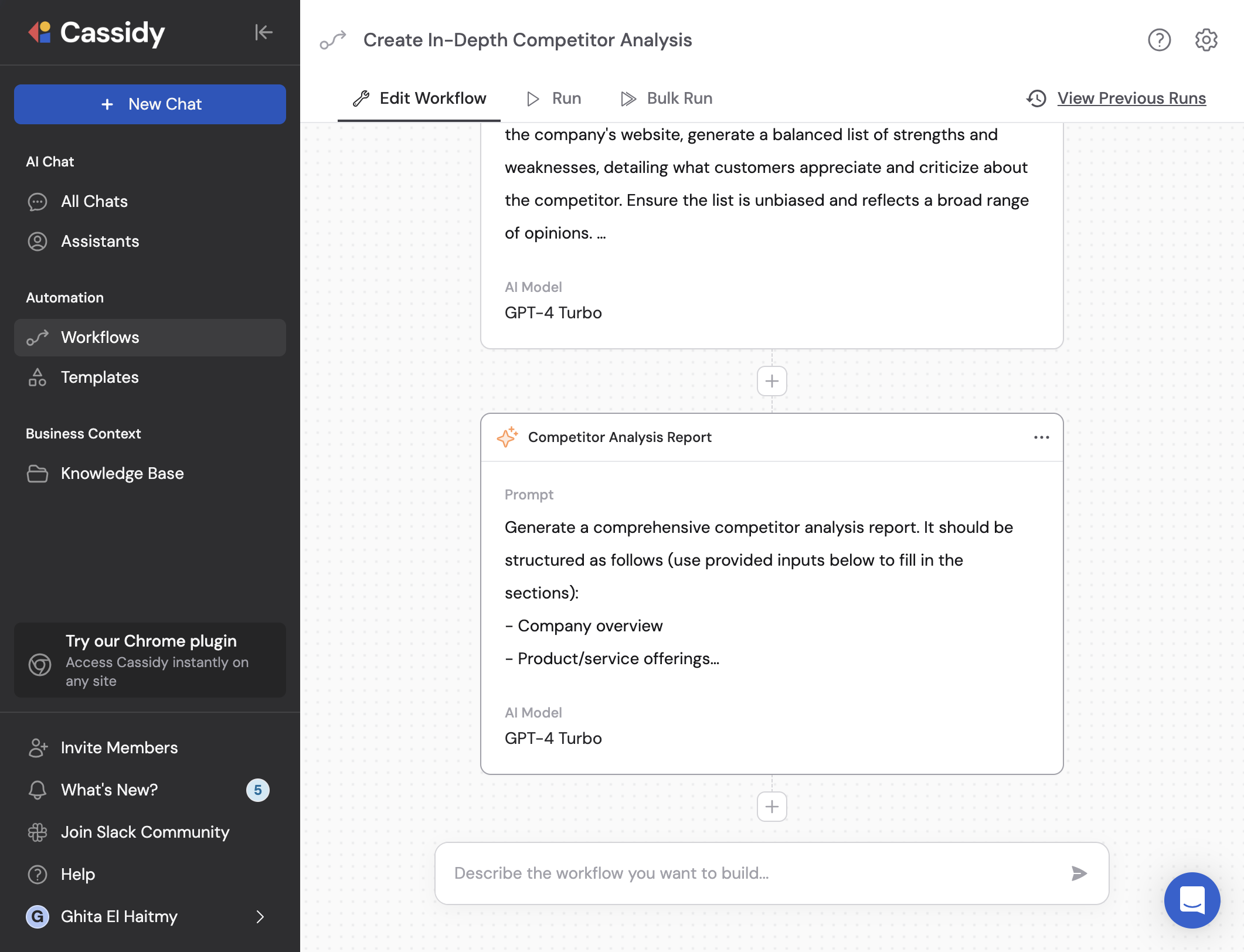
Task: Open All Chats in sidebar
Action: click(x=150, y=201)
